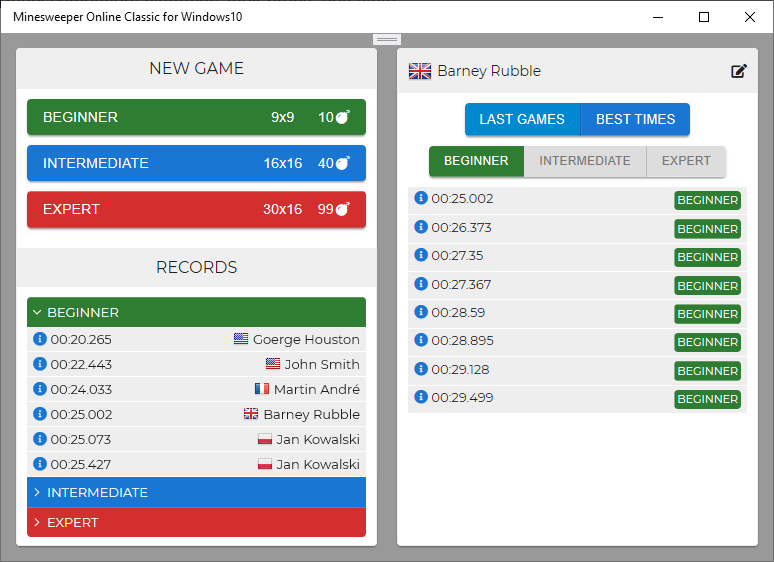Screen dimensions: 774x562
Task: Click info icon next to 00:28.895
Action: [421, 340]
